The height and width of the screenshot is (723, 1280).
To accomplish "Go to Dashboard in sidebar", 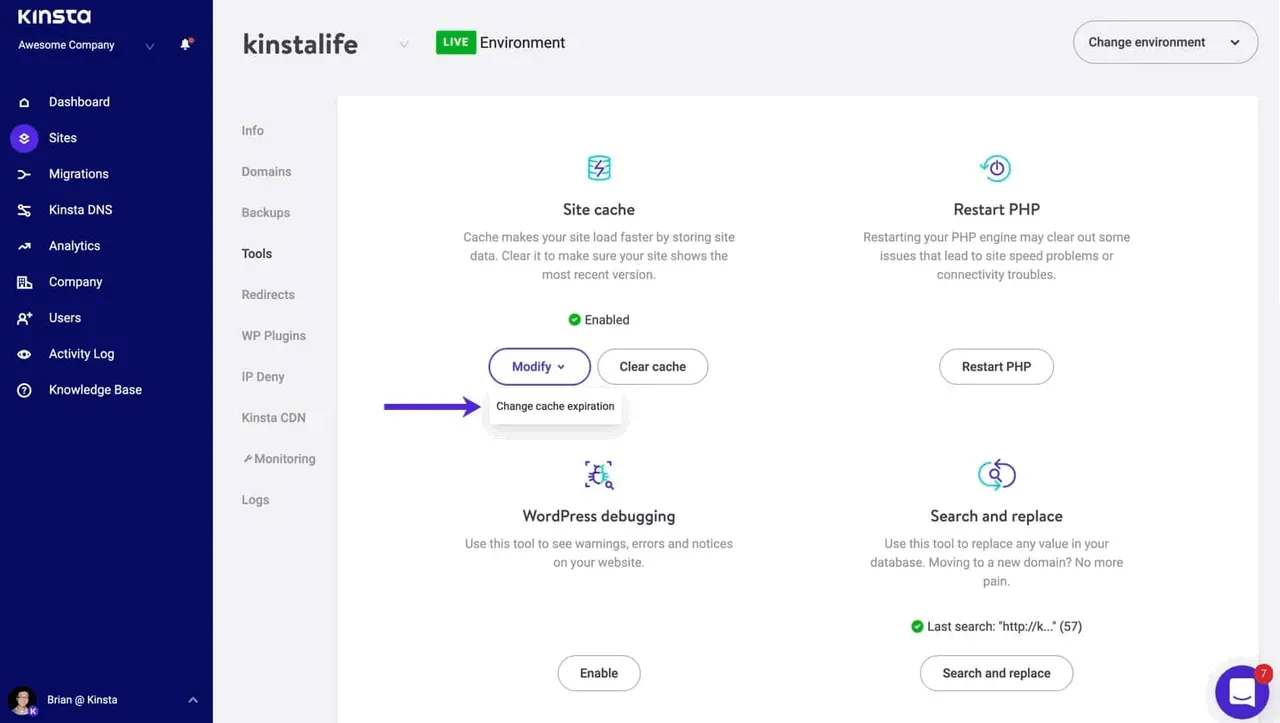I will [79, 102].
